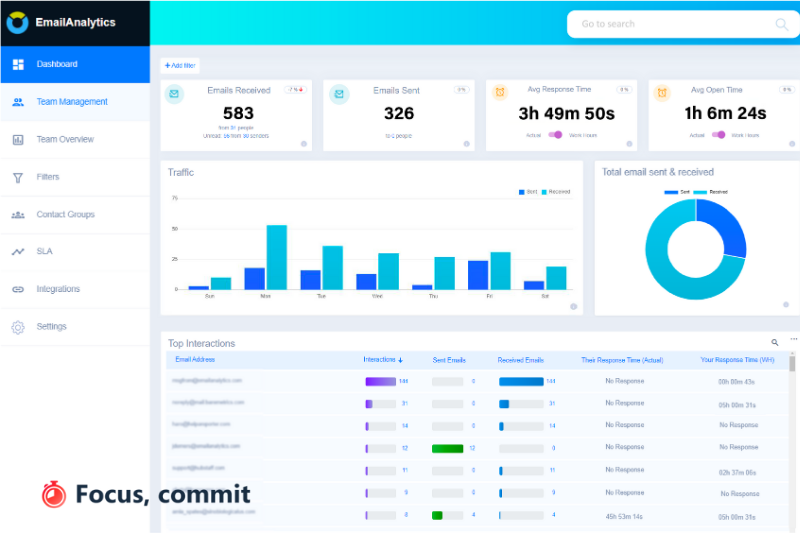Viewport: 800px width, 533px height.
Task: Click the 326 Emails Sent value
Action: click(x=399, y=113)
